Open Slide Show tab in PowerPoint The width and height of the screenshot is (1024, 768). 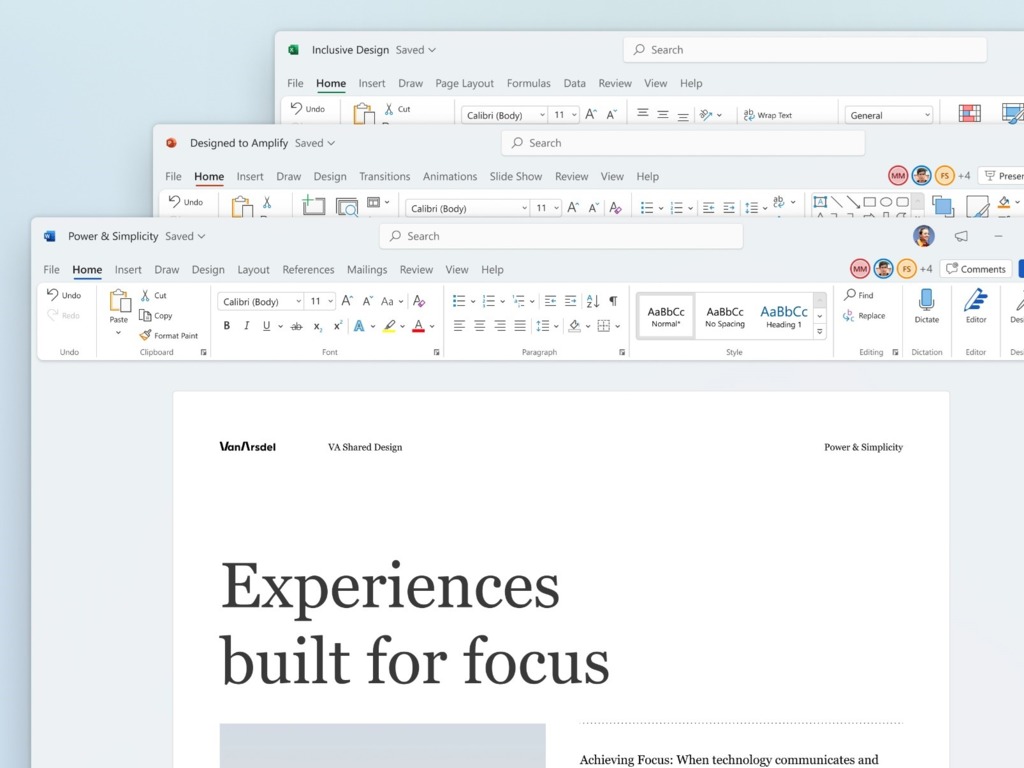tap(516, 176)
